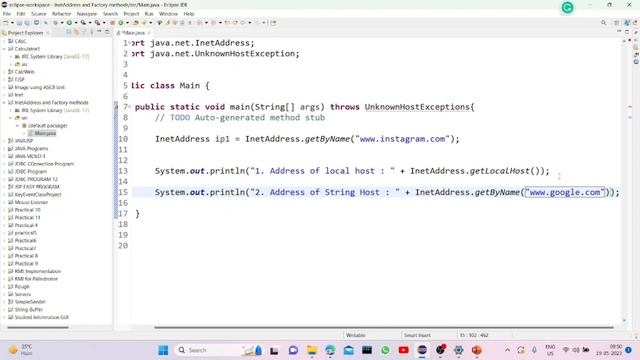Select Student Information GUI project
The width and height of the screenshot is (640, 360).
[x=42, y=317]
